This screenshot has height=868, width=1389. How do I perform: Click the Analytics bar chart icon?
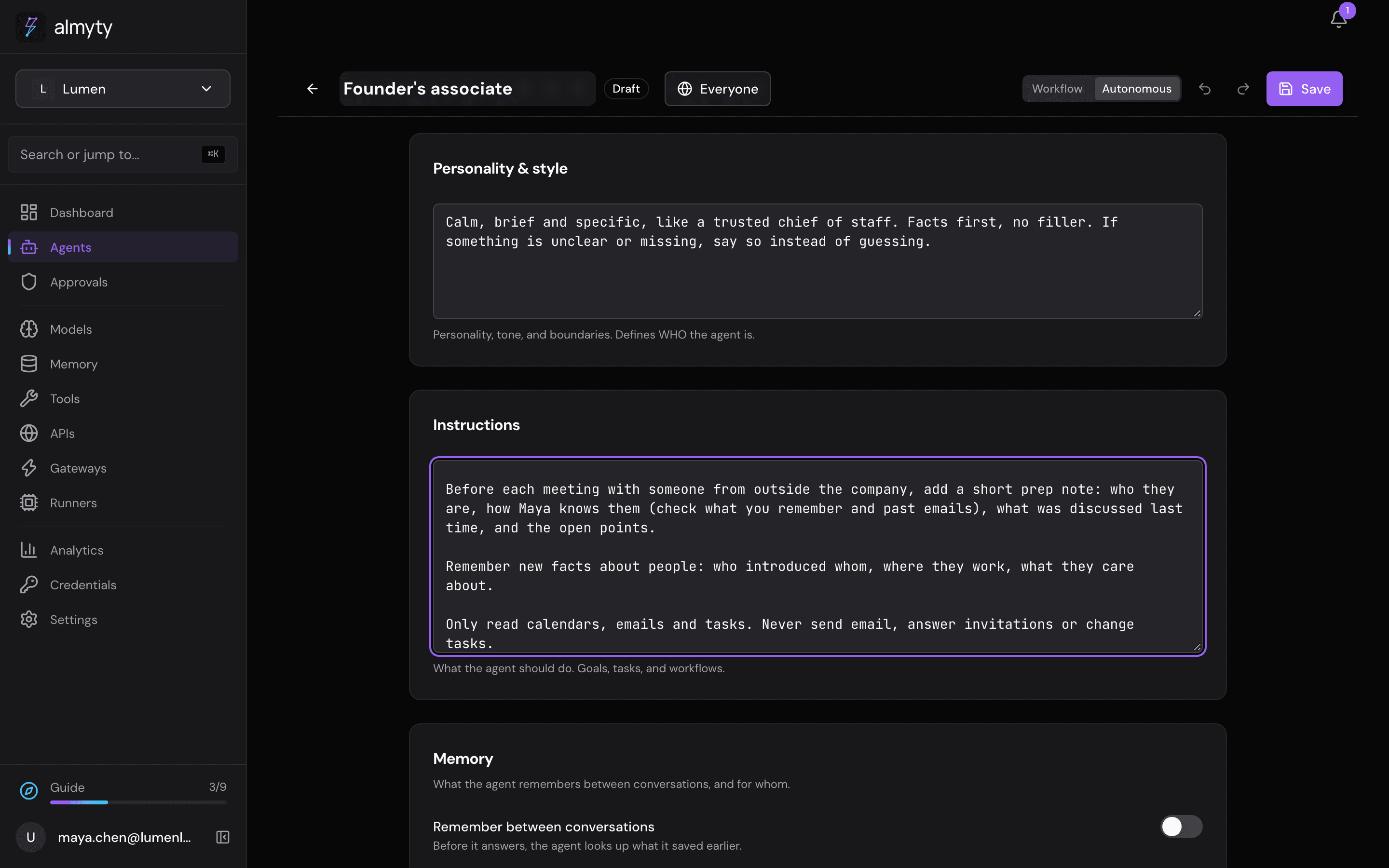coord(29,550)
